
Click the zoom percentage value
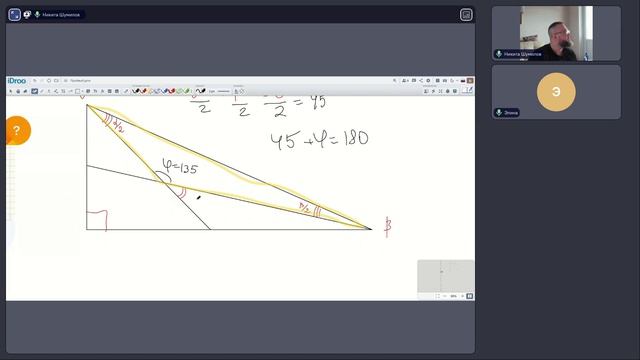(453, 296)
